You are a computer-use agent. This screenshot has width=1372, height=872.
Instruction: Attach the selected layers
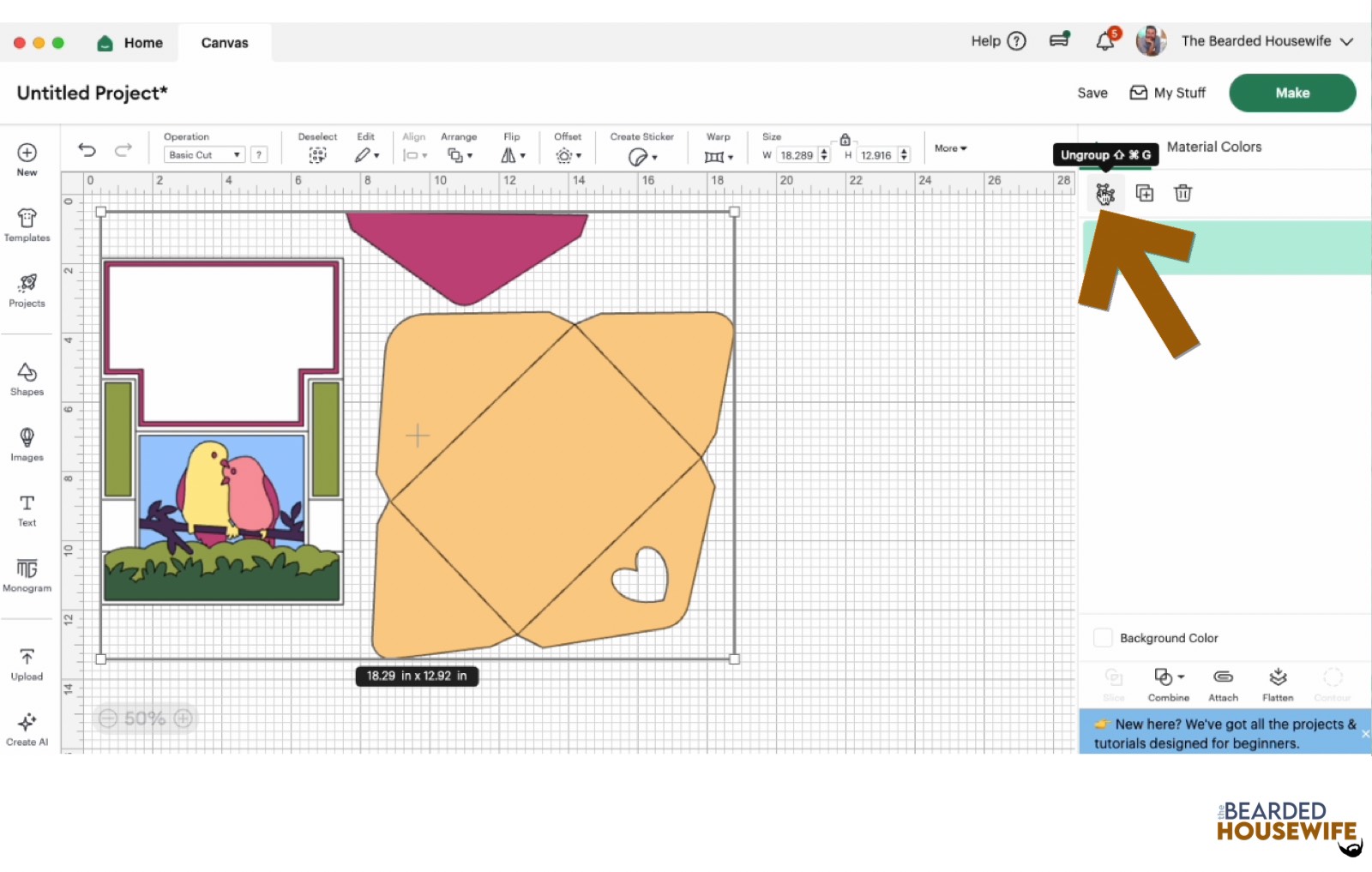coord(1223,683)
